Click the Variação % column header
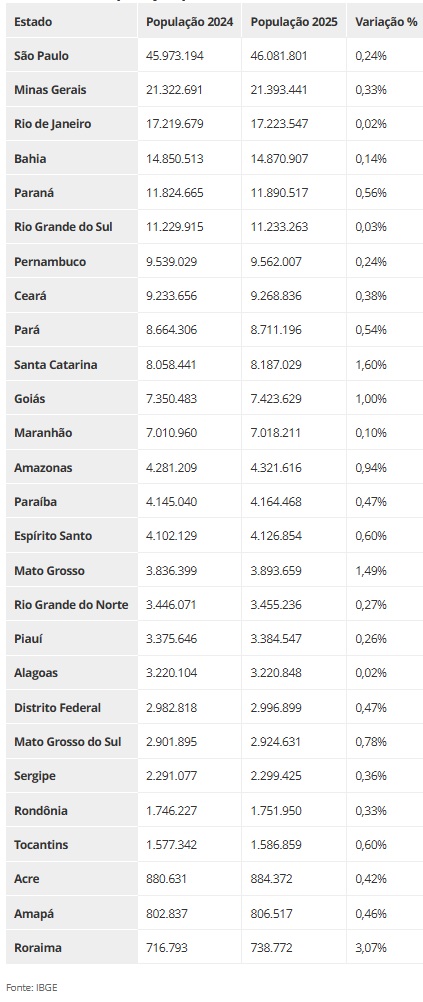Viewport: 423px width, 1002px height. pos(386,22)
